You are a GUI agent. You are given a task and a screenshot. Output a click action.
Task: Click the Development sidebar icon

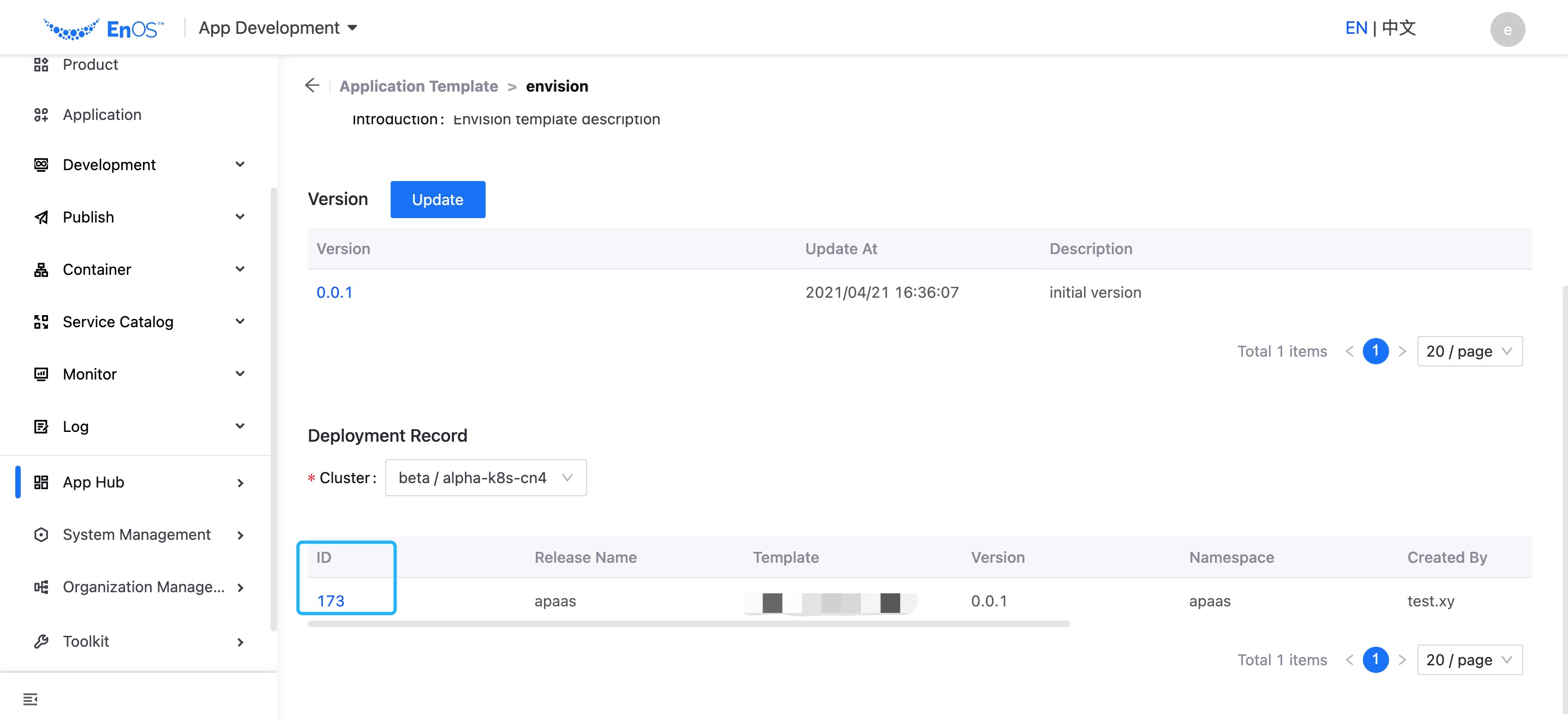[x=41, y=165]
